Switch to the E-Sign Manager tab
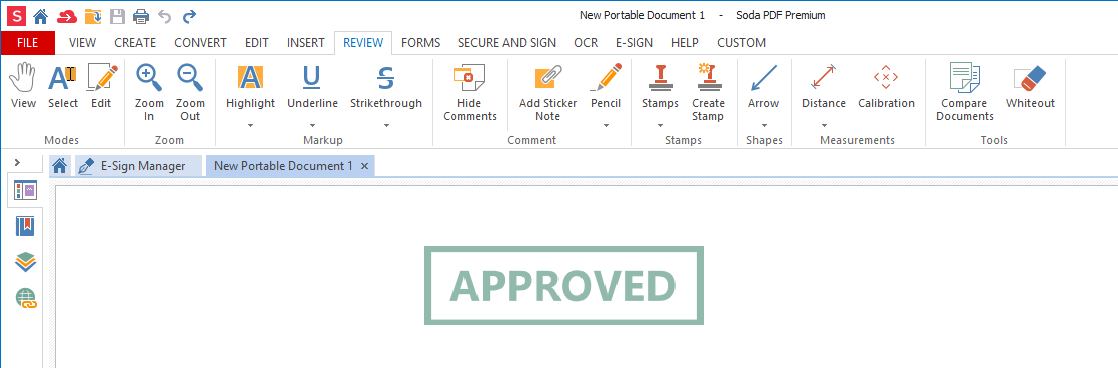 [133, 166]
